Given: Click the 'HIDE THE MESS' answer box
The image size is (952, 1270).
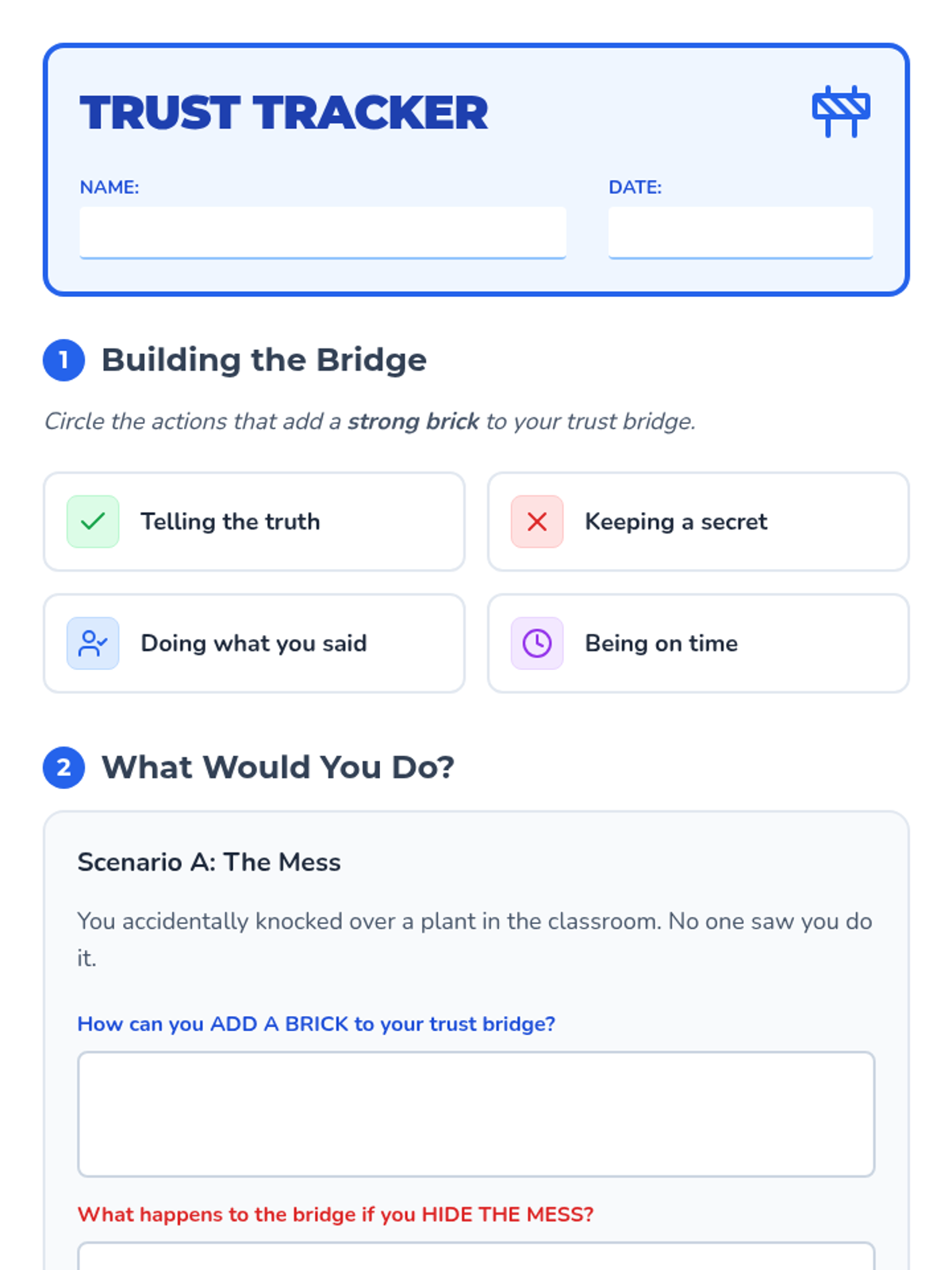Looking at the screenshot, I should point(476,1257).
